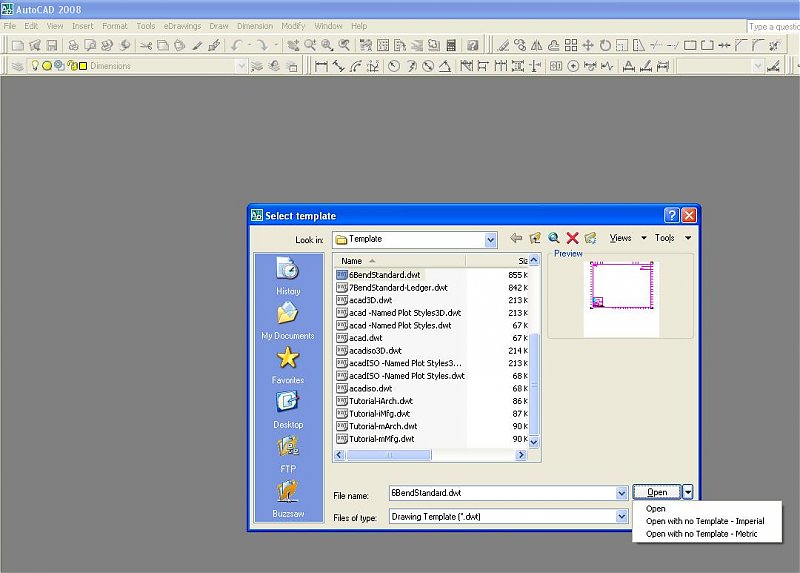Click the Help question mark toolbar icon

pyautogui.click(x=473, y=45)
